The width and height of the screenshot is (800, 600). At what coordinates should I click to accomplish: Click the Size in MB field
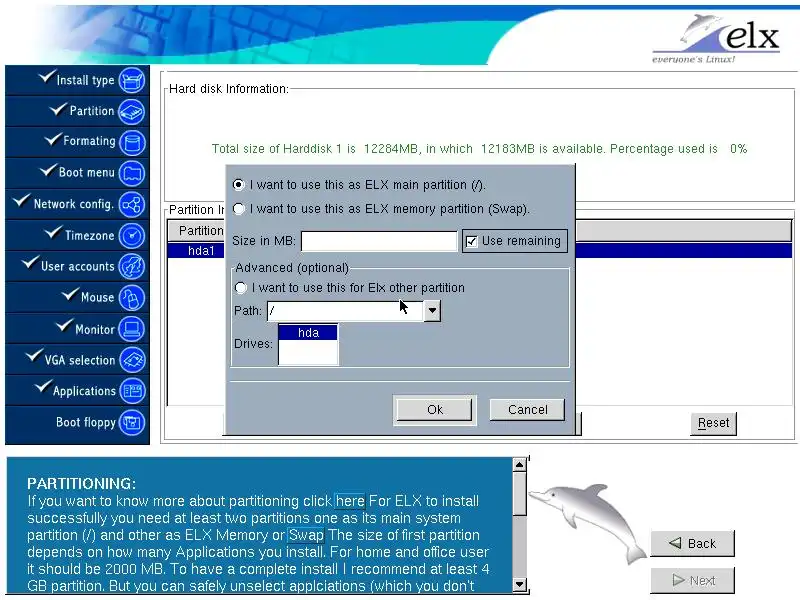click(x=379, y=241)
